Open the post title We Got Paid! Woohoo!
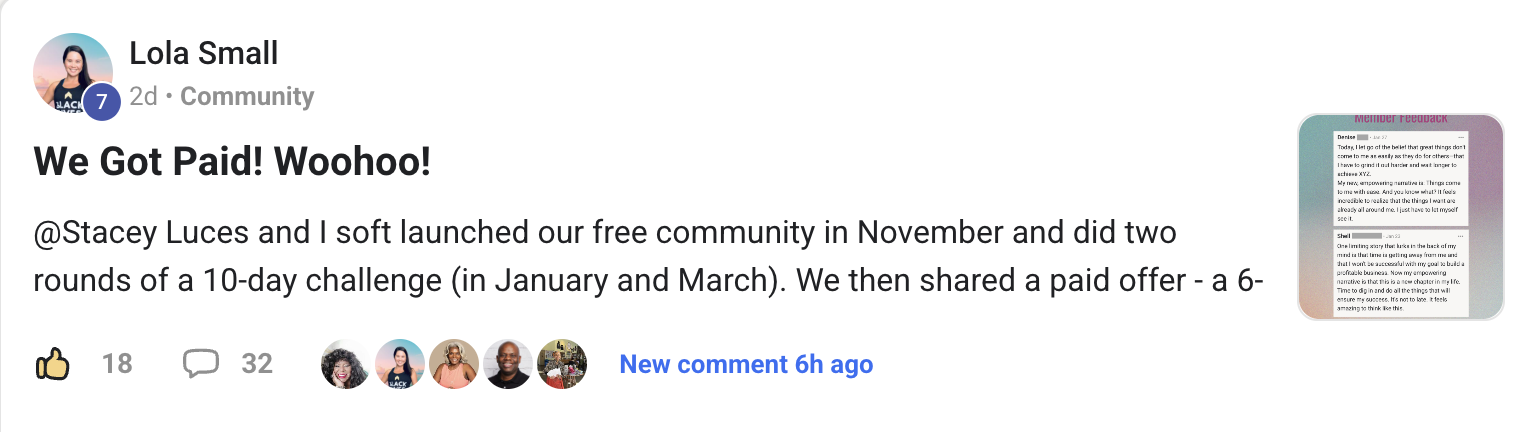This screenshot has width=1520, height=432. pos(232,163)
